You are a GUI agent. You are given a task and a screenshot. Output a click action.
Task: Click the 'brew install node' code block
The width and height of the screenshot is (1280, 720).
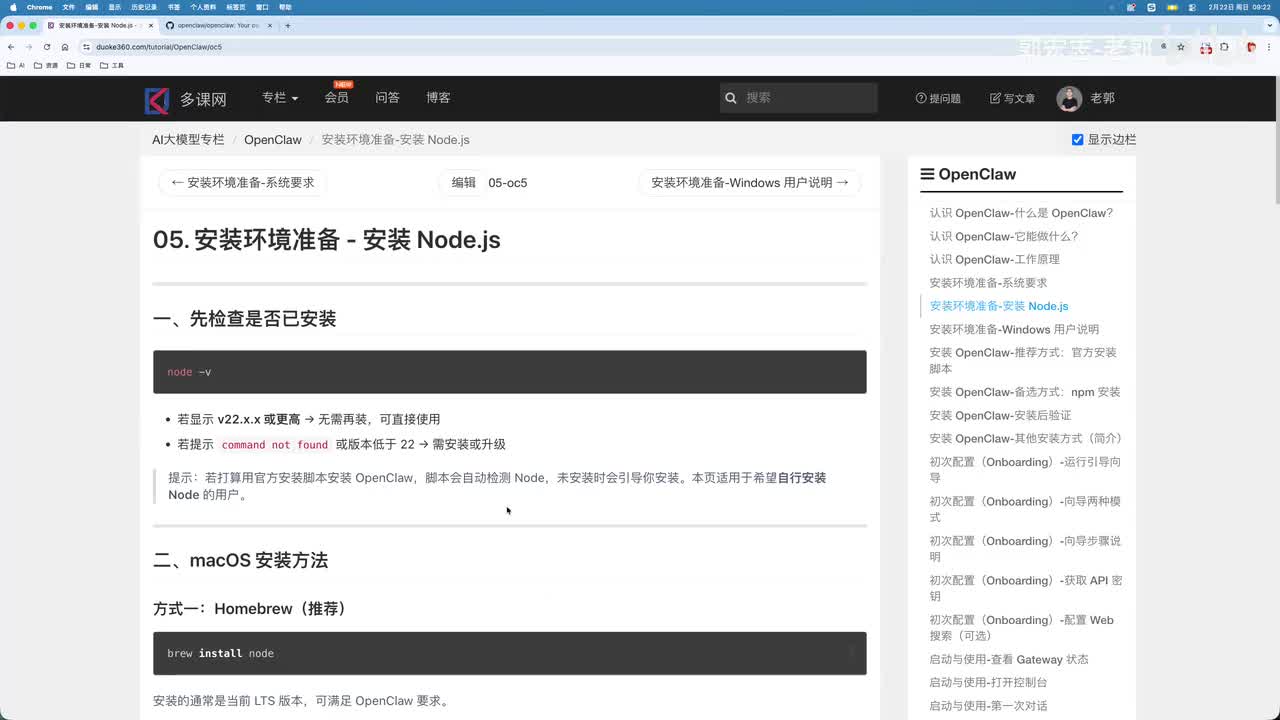click(x=510, y=653)
